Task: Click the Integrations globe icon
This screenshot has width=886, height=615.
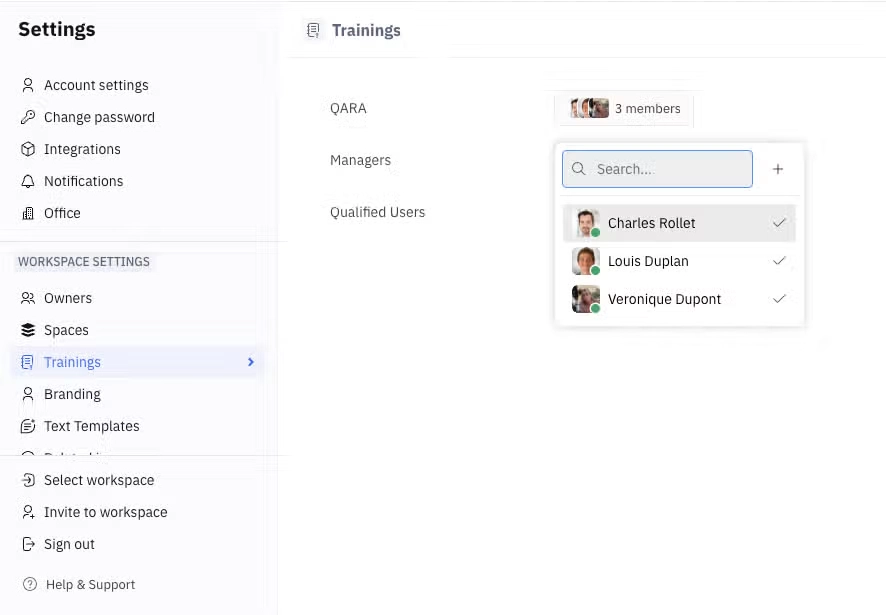Action: click(x=27, y=149)
